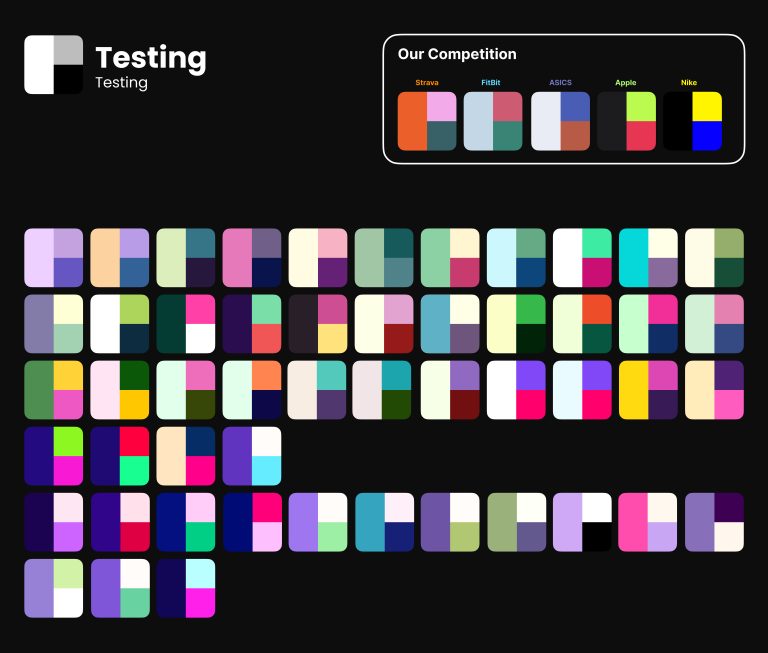The image size is (768, 653).
Task: Select hot pink, cream and lilac palette tile
Action: [648, 522]
